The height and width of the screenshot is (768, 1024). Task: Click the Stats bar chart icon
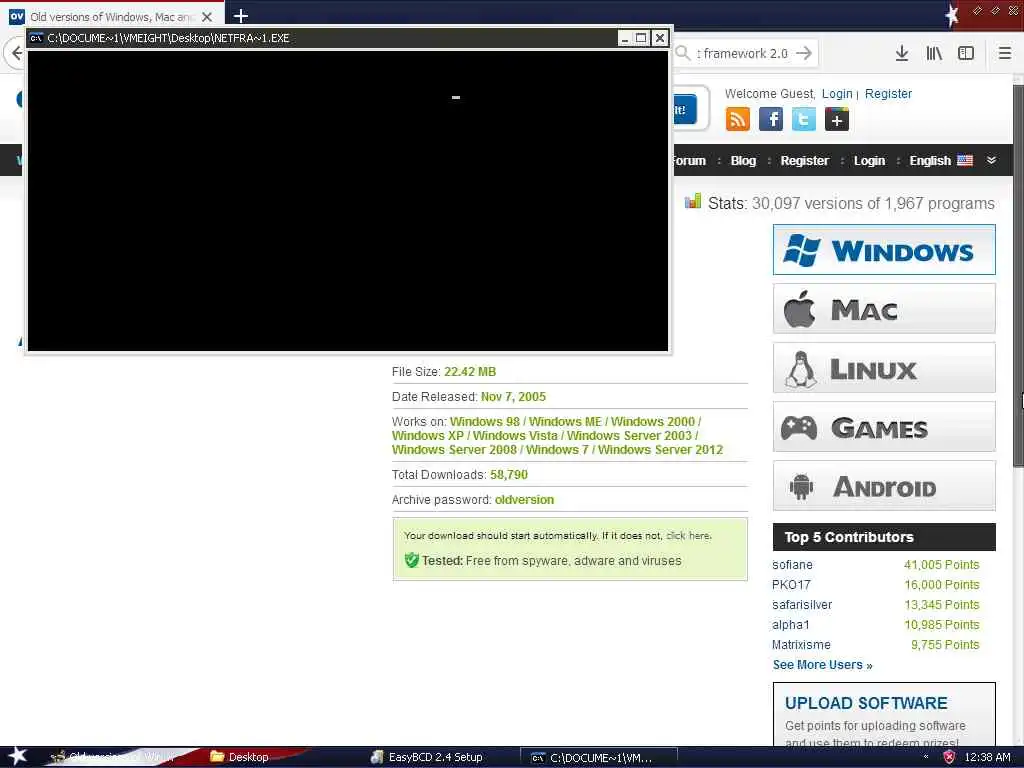tap(692, 201)
